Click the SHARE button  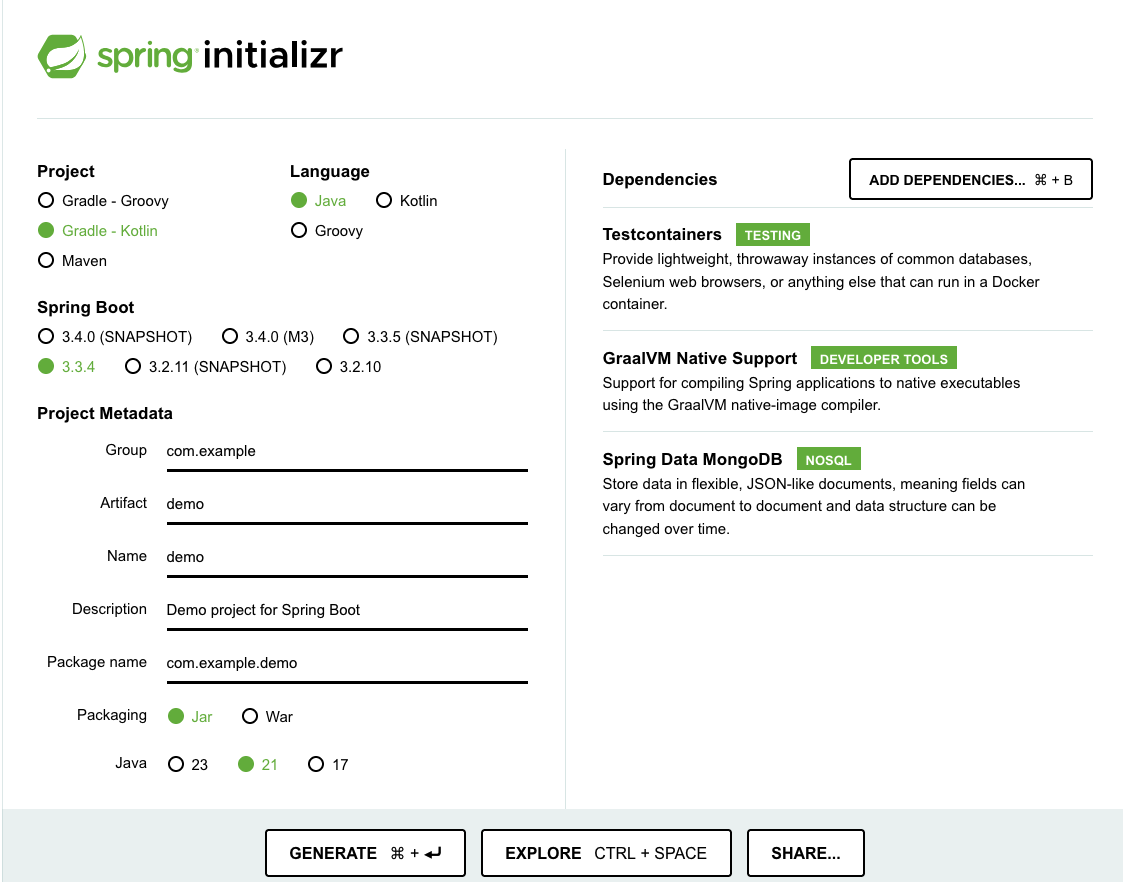[x=805, y=852]
